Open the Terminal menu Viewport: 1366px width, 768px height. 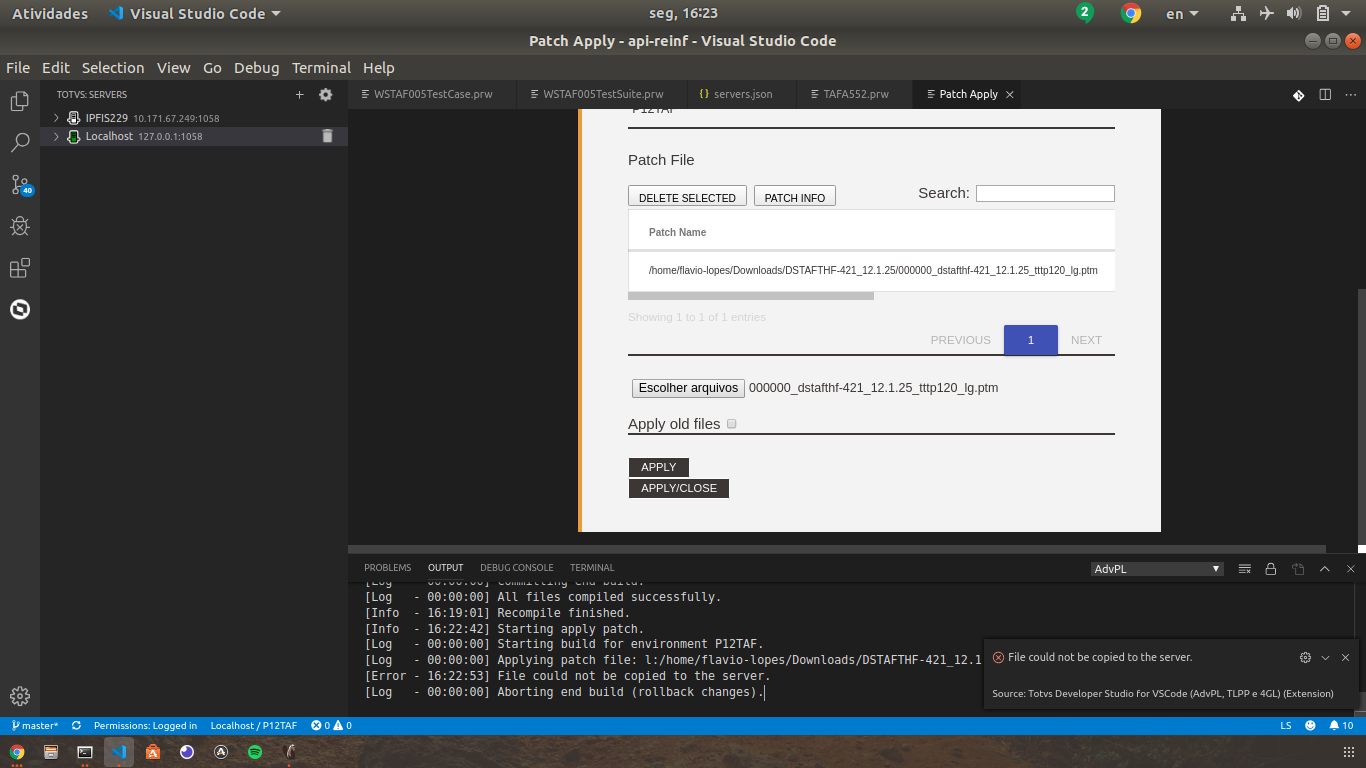pos(321,68)
